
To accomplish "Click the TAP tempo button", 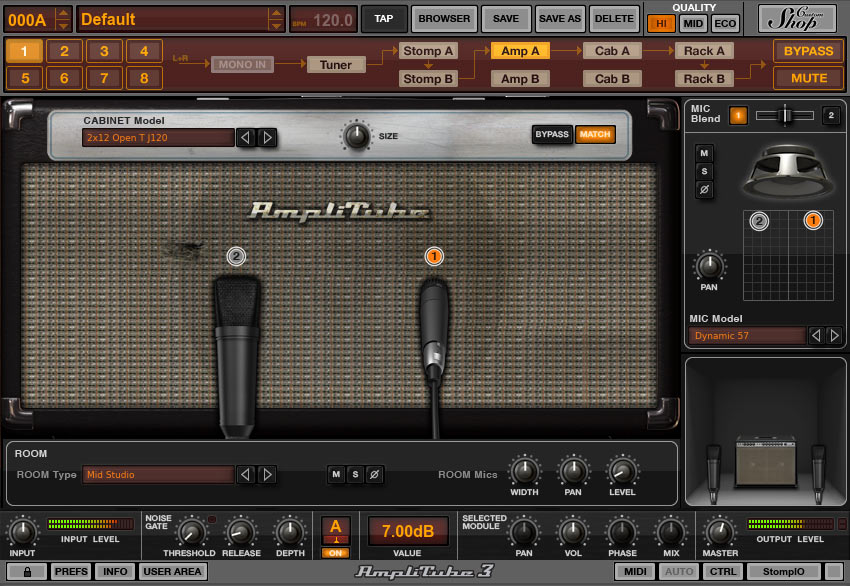I will point(383,19).
